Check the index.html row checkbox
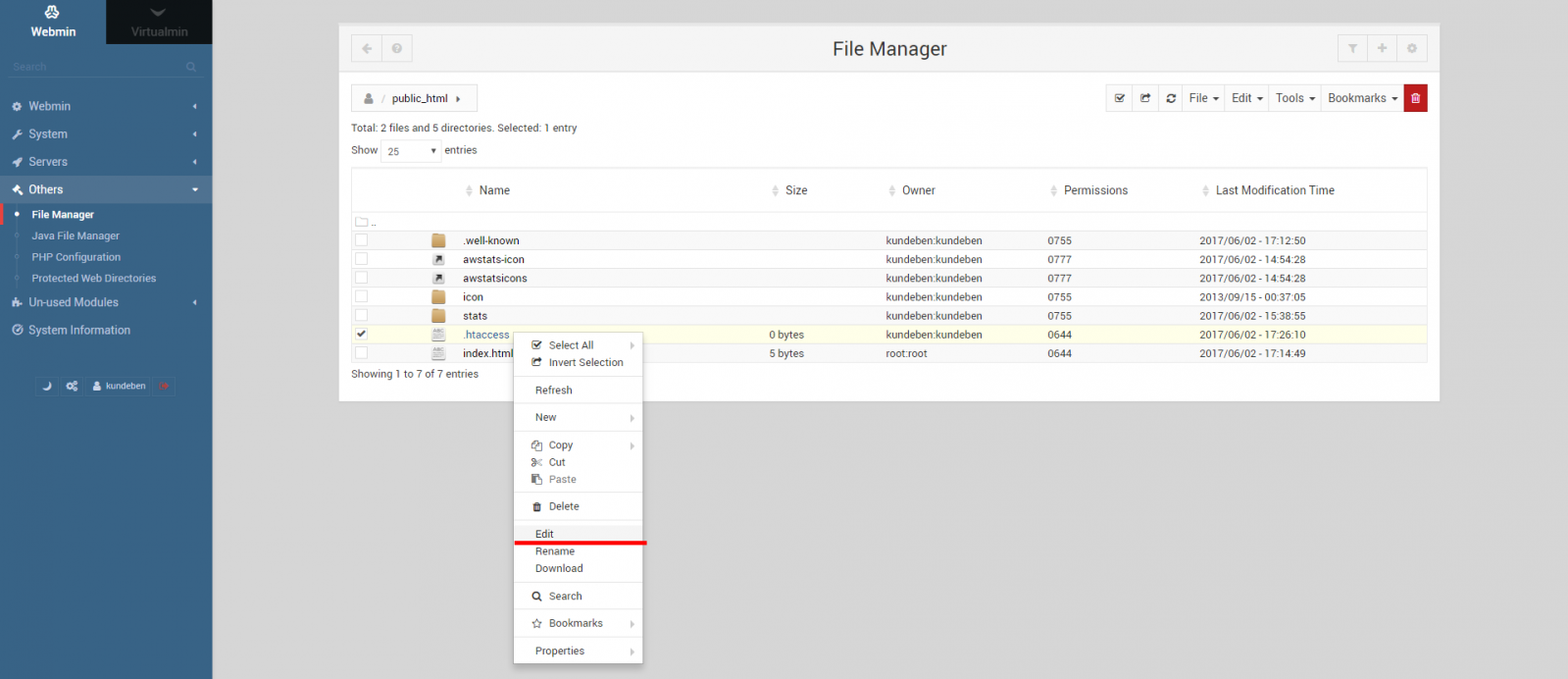 click(x=361, y=353)
